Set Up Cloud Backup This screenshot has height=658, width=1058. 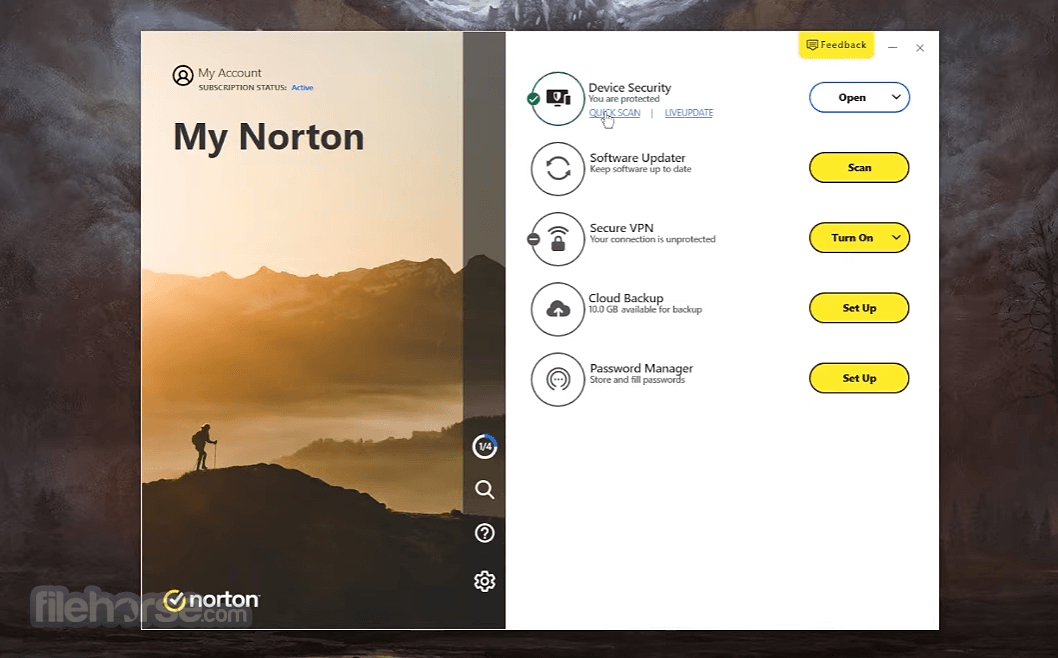pos(859,308)
